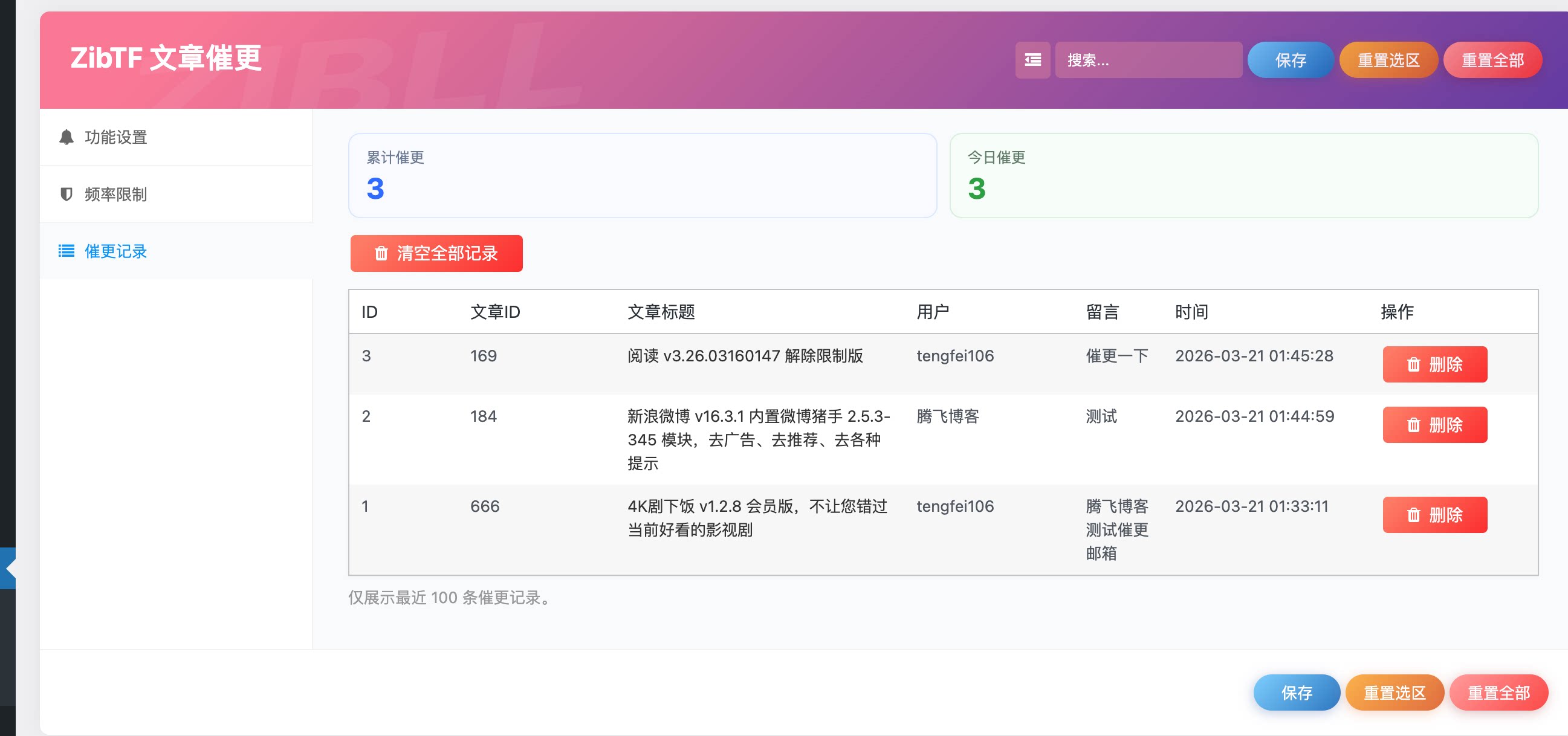Switch to the 频率限制 section
1568x736 pixels.
[115, 195]
